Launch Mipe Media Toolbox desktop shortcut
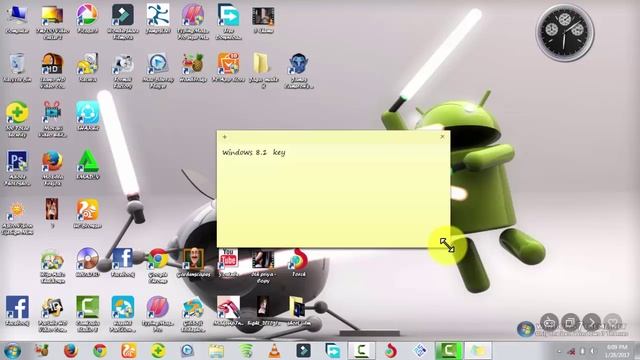Screen dimensions: 640x360 pos(52,265)
